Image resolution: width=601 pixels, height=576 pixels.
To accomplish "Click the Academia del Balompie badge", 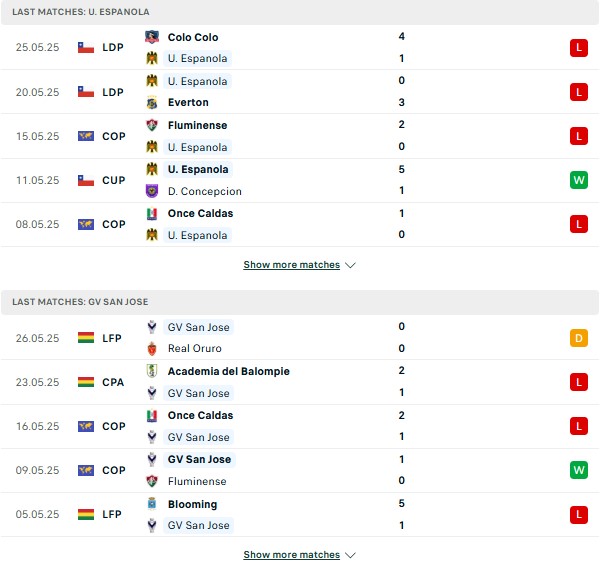I will coord(152,371).
